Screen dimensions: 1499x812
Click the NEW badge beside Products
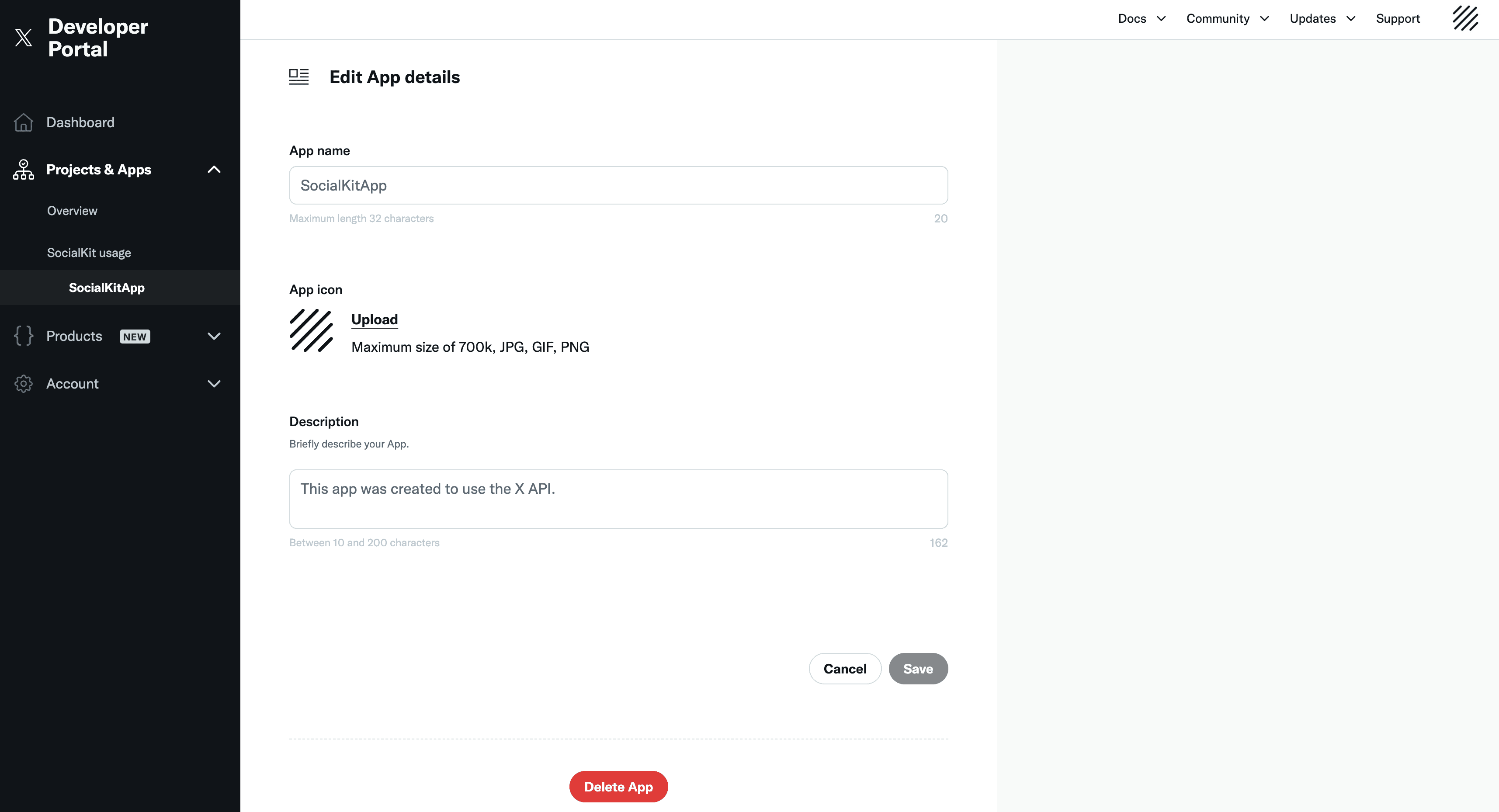[135, 337]
